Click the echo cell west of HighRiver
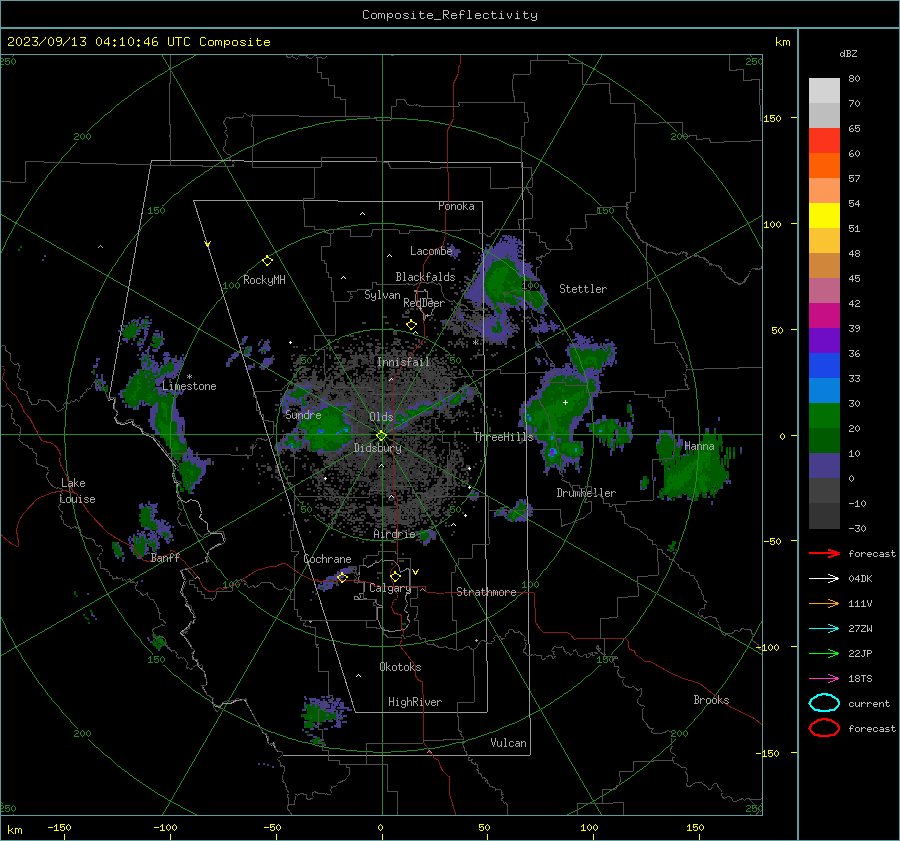 point(323,714)
